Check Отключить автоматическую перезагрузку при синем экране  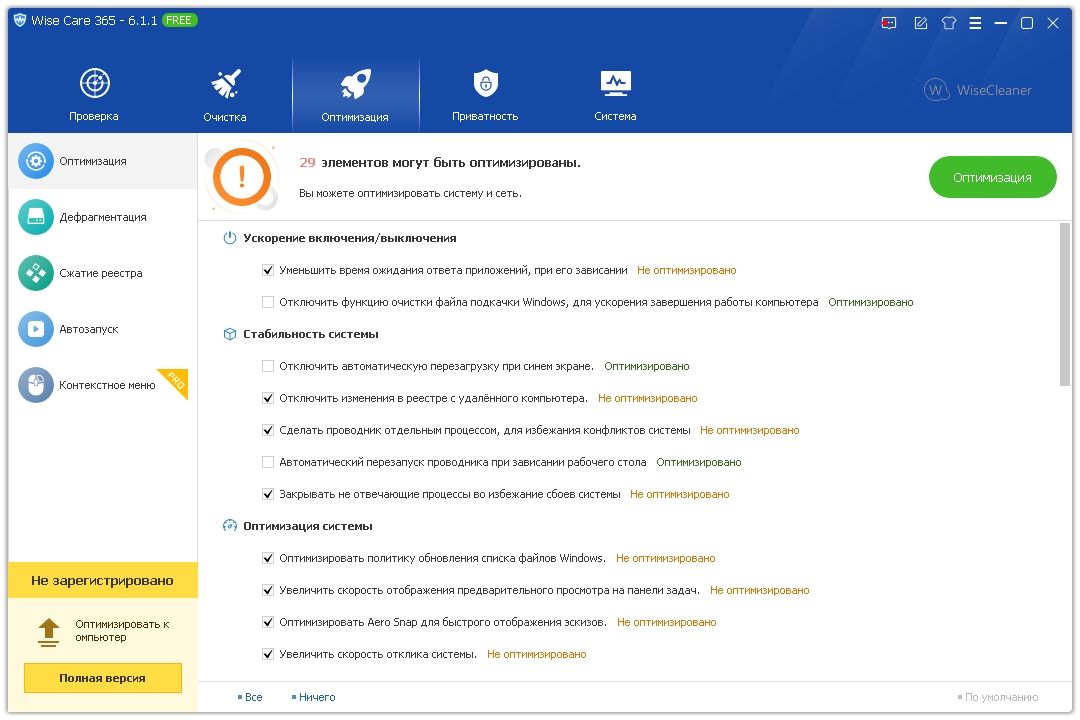pos(268,366)
